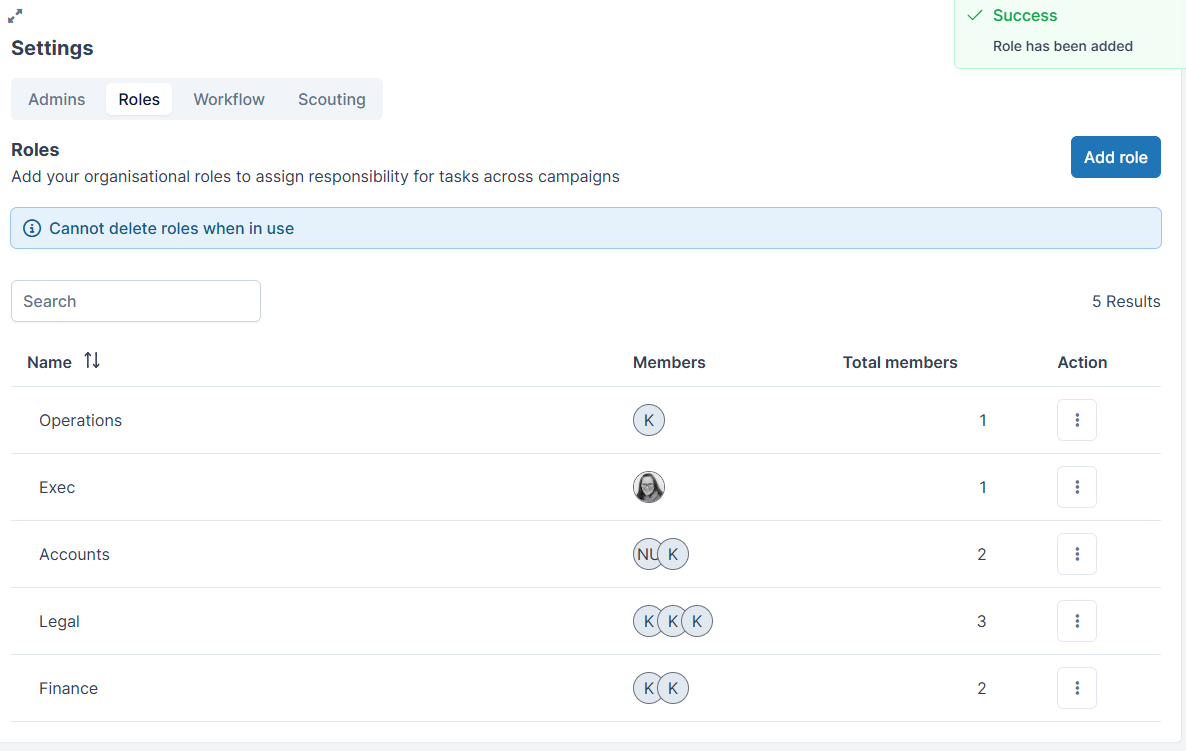Switch to the Workflow tab
The image size is (1186, 751).
(229, 99)
